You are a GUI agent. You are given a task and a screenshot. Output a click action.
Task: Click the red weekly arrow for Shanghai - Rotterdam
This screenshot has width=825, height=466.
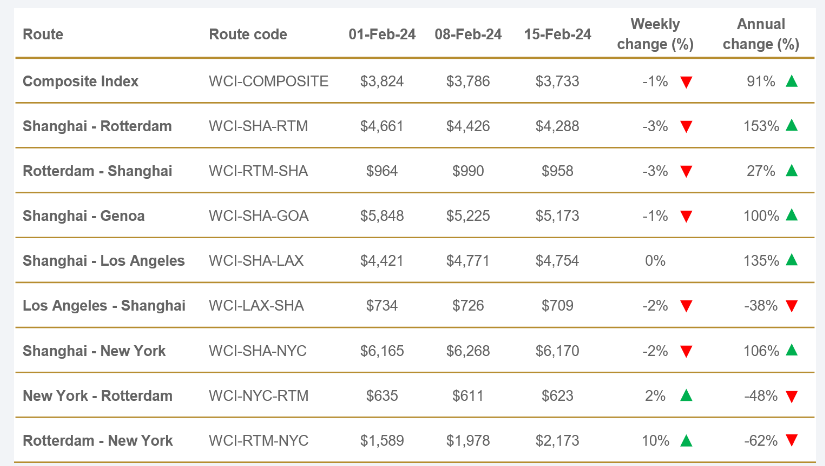pyautogui.click(x=686, y=127)
